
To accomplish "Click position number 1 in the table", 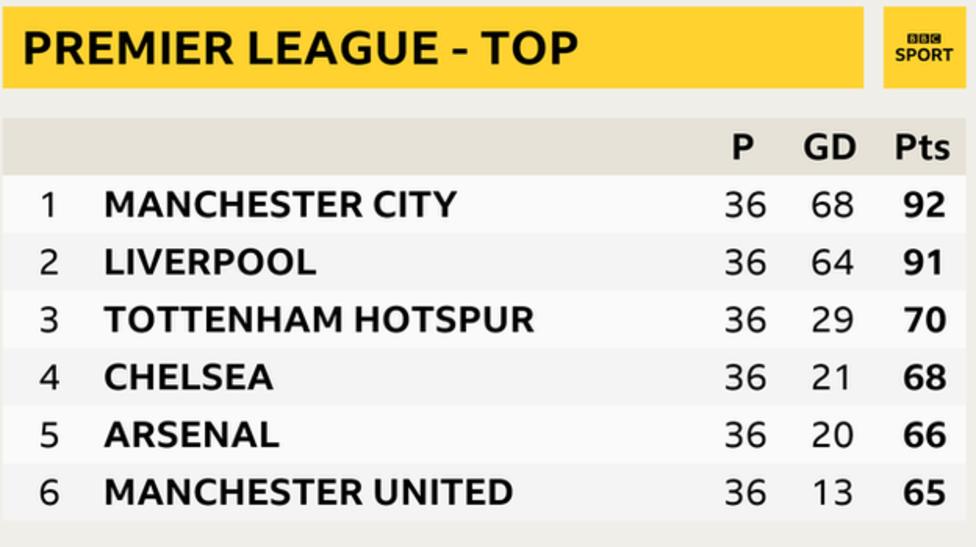I will (49, 205).
